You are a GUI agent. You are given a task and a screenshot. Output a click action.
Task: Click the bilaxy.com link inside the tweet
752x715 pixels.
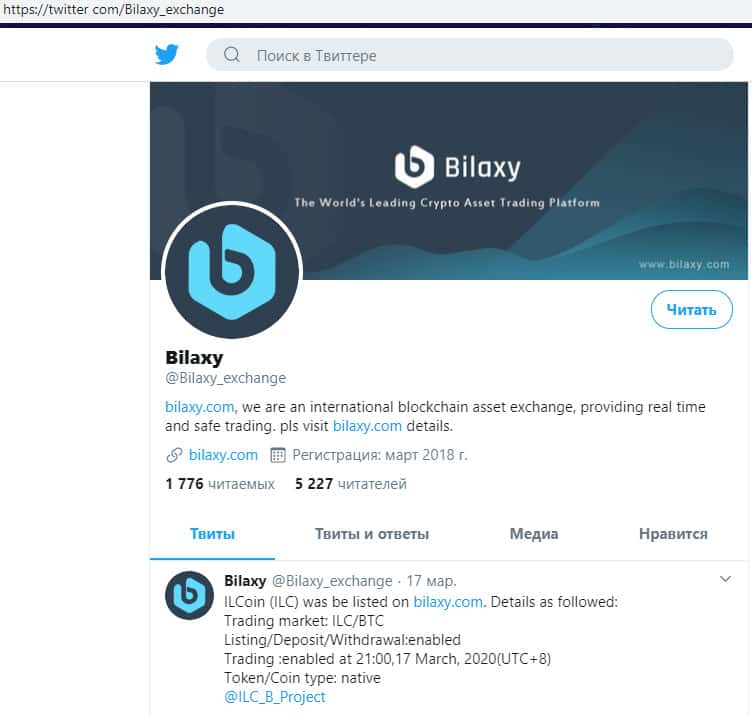point(448,602)
